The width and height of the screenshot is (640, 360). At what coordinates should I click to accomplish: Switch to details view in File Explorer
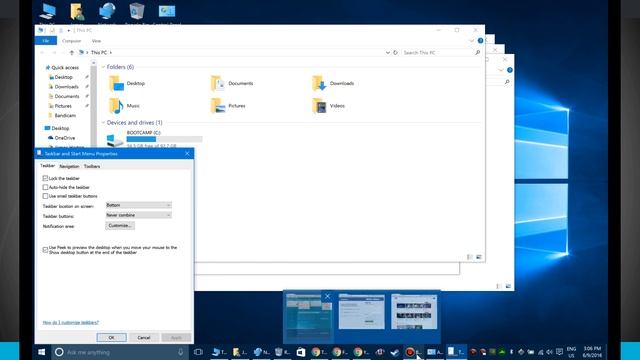470,257
